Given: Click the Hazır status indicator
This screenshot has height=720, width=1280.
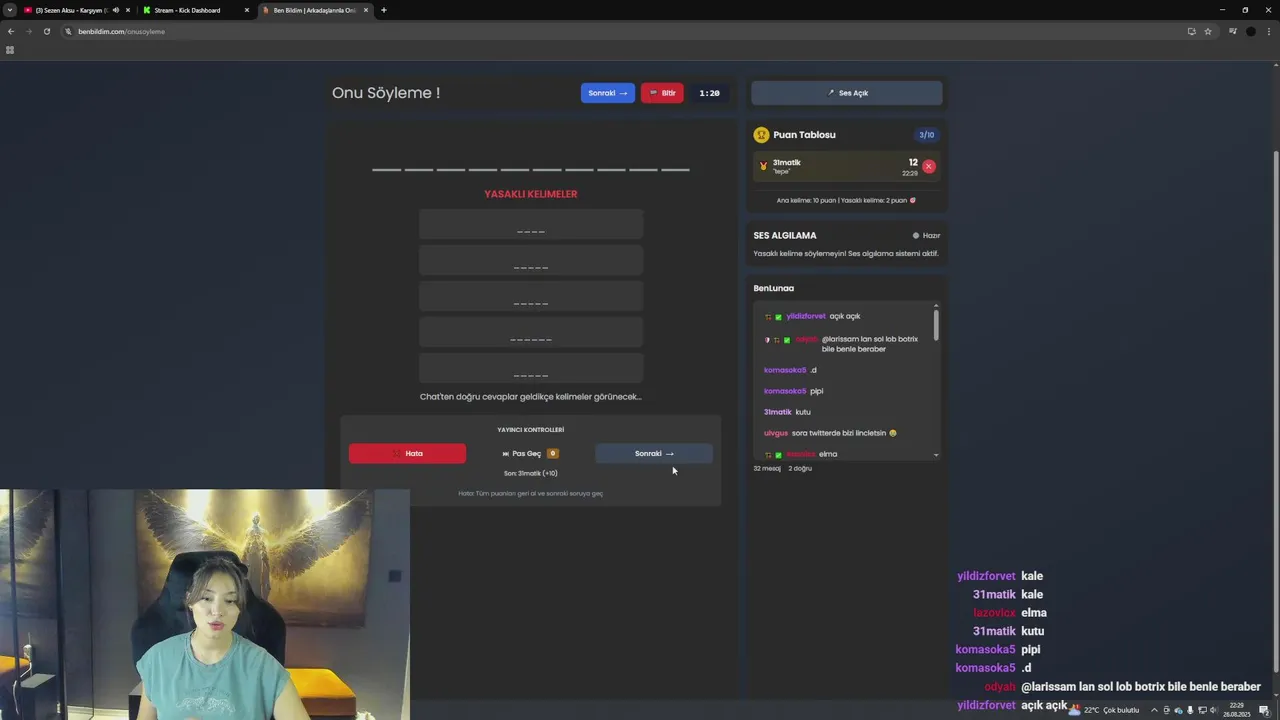Looking at the screenshot, I should click(926, 236).
